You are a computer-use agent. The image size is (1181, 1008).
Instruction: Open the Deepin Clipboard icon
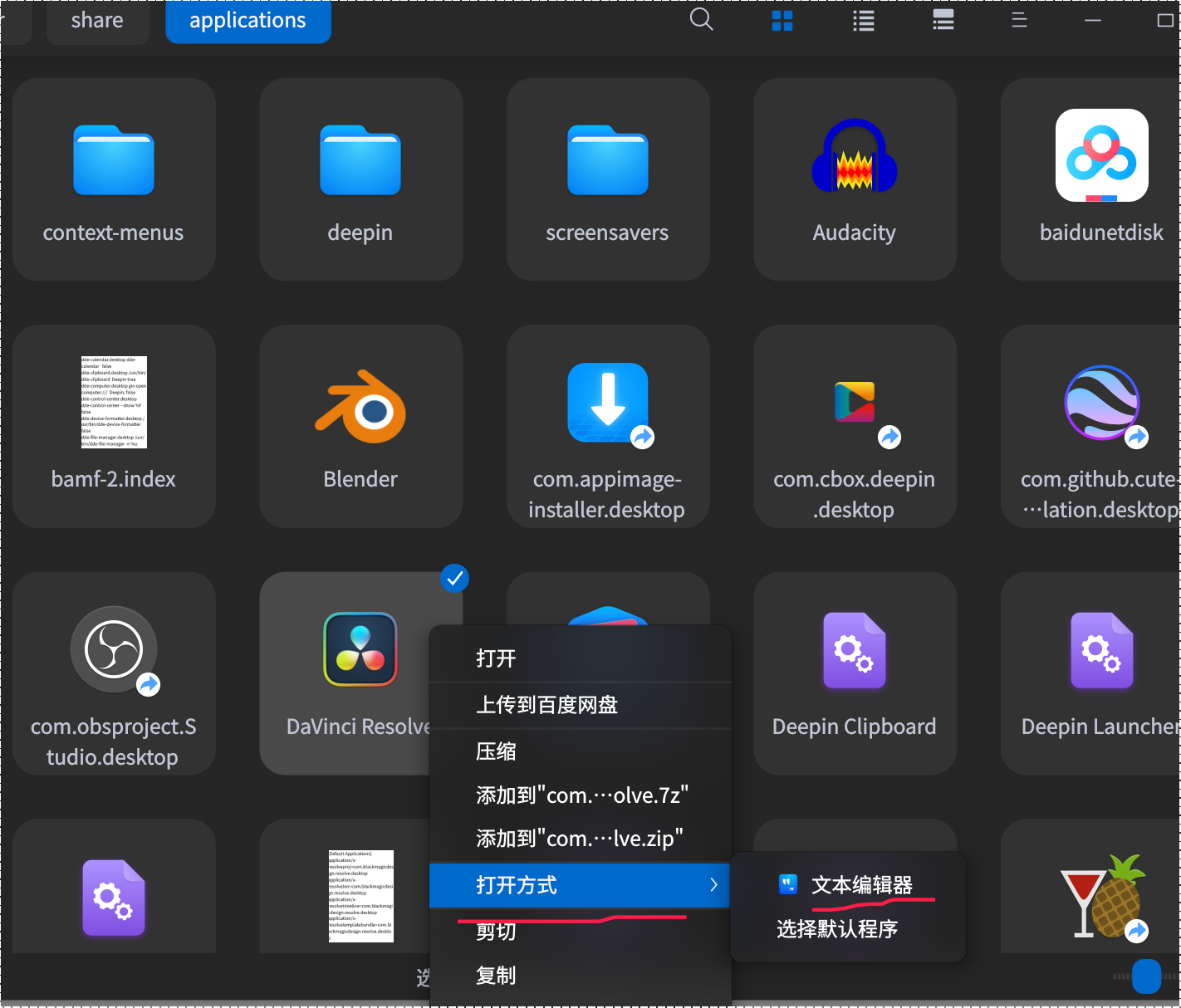click(x=854, y=651)
